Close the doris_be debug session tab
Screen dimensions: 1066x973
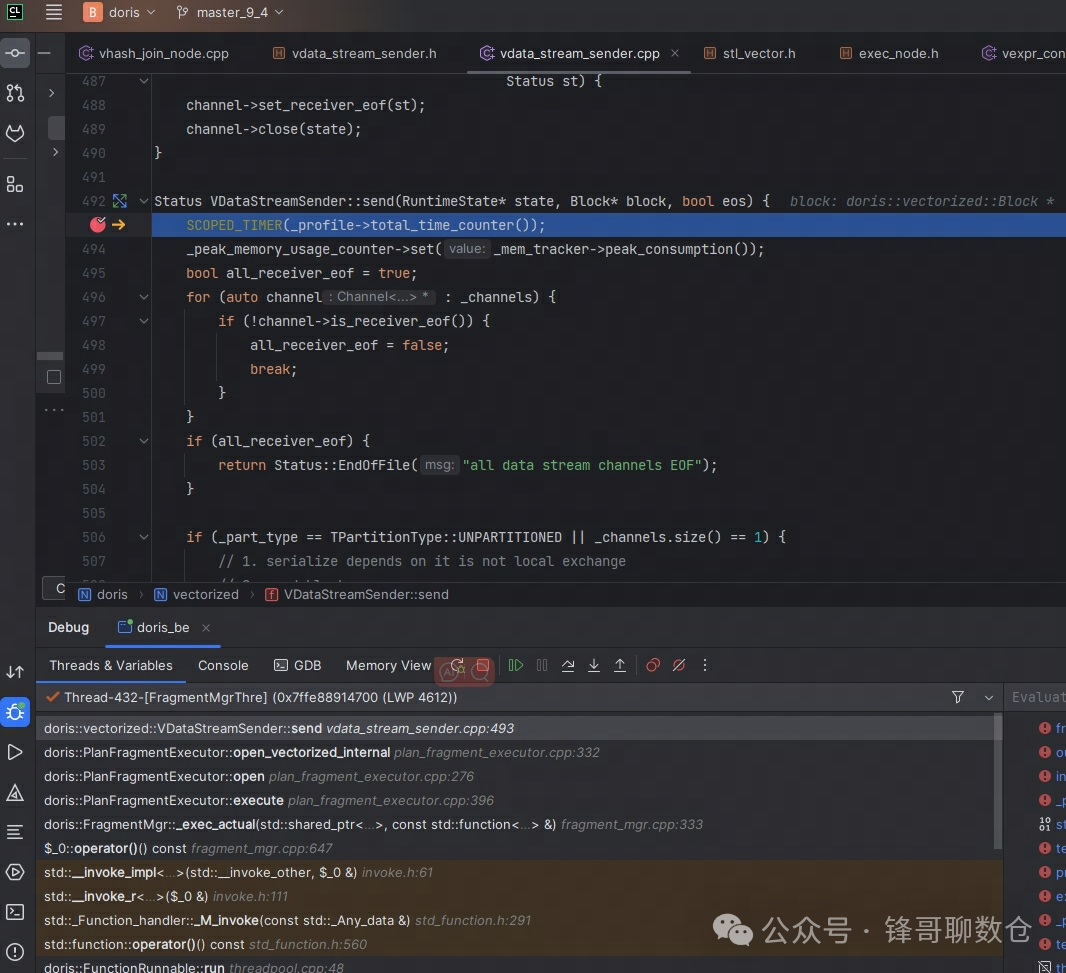pos(206,628)
